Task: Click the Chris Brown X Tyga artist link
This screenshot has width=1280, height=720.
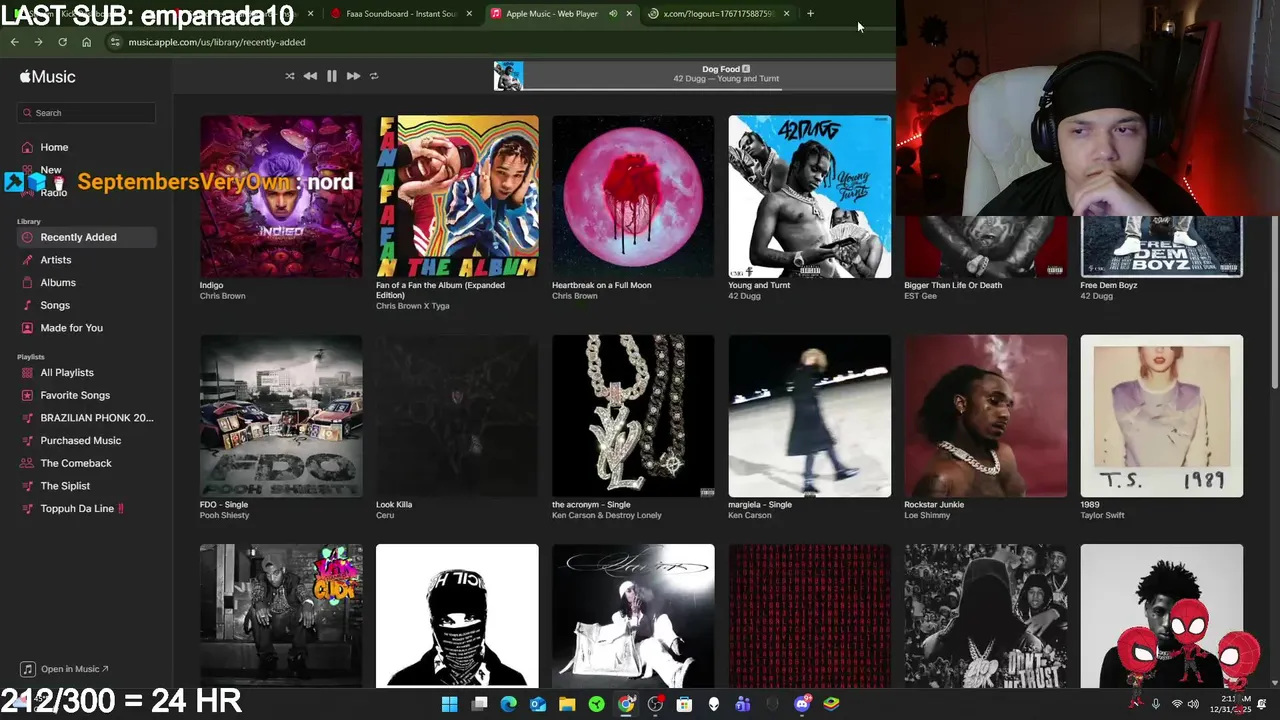Action: tap(412, 306)
